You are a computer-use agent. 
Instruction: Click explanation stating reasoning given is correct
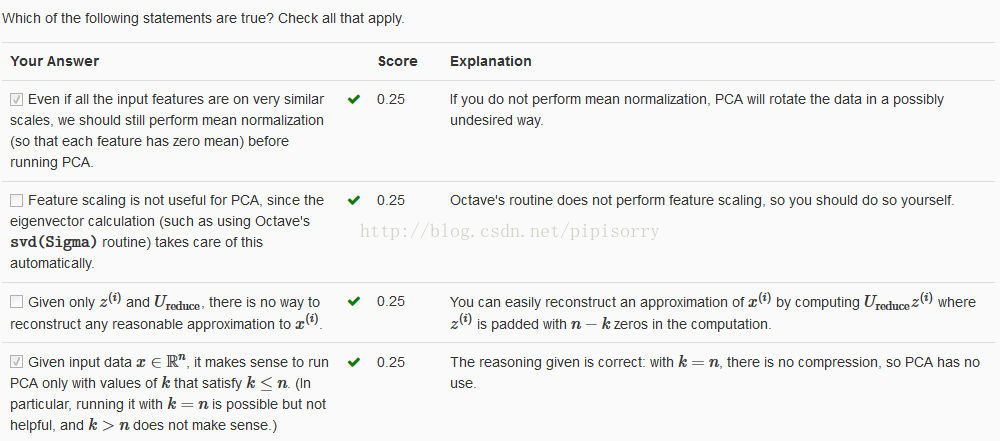point(715,373)
